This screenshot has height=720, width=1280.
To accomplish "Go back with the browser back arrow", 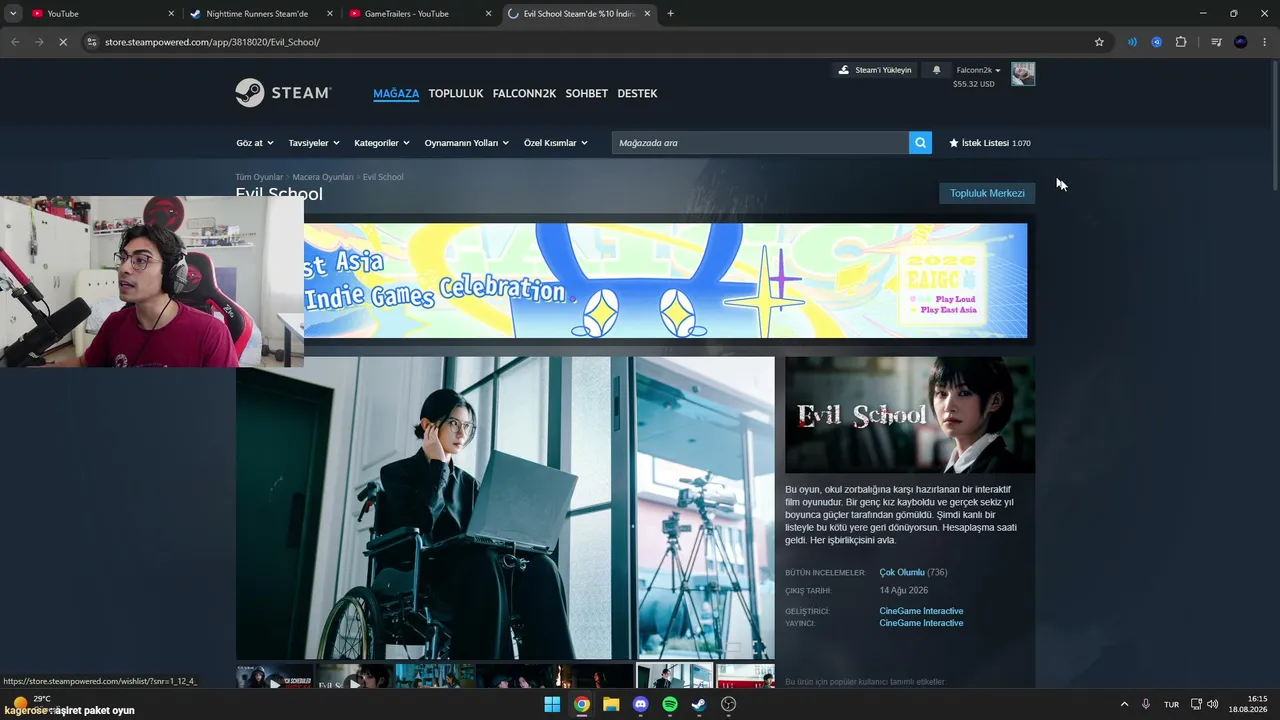I will (15, 42).
